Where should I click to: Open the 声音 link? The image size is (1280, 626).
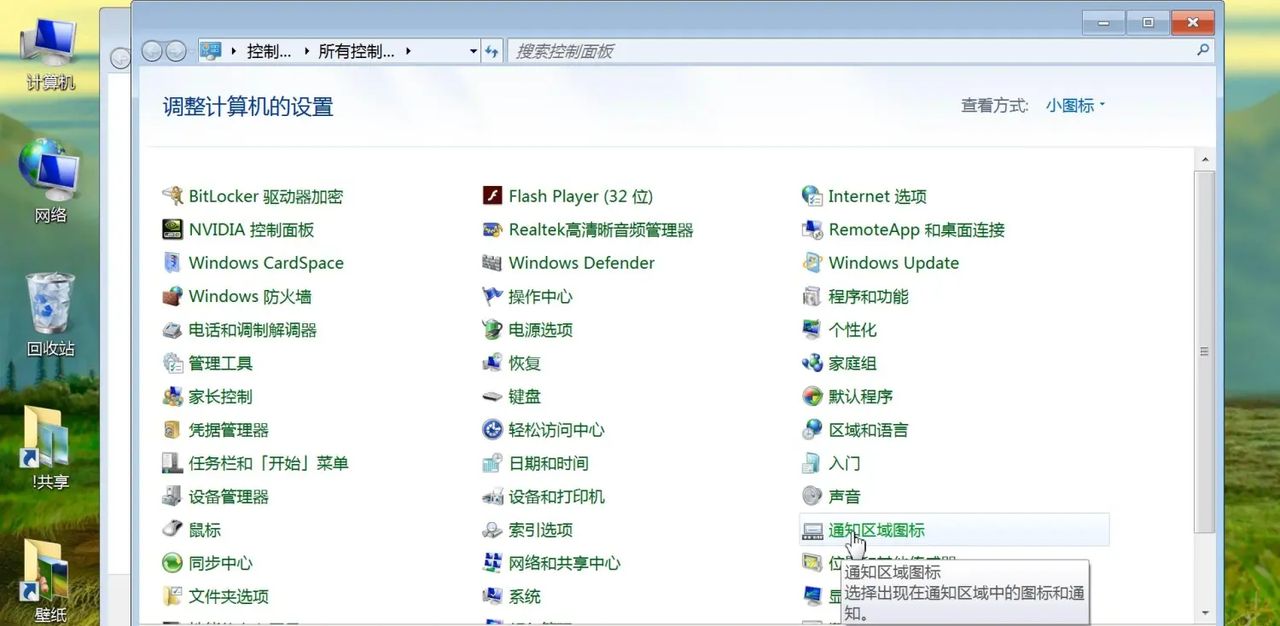pyautogui.click(x=844, y=496)
